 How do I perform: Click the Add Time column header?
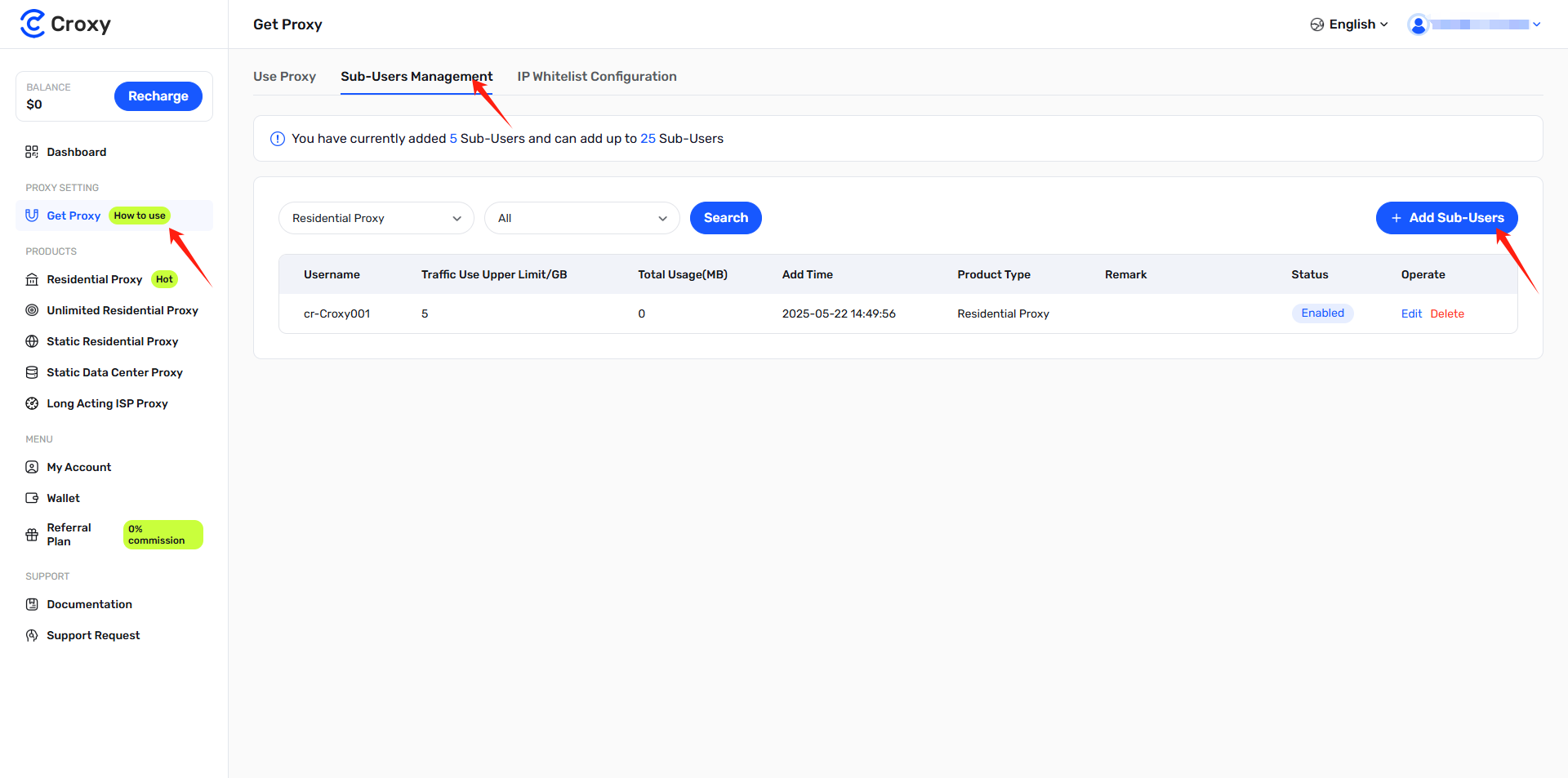tap(808, 274)
